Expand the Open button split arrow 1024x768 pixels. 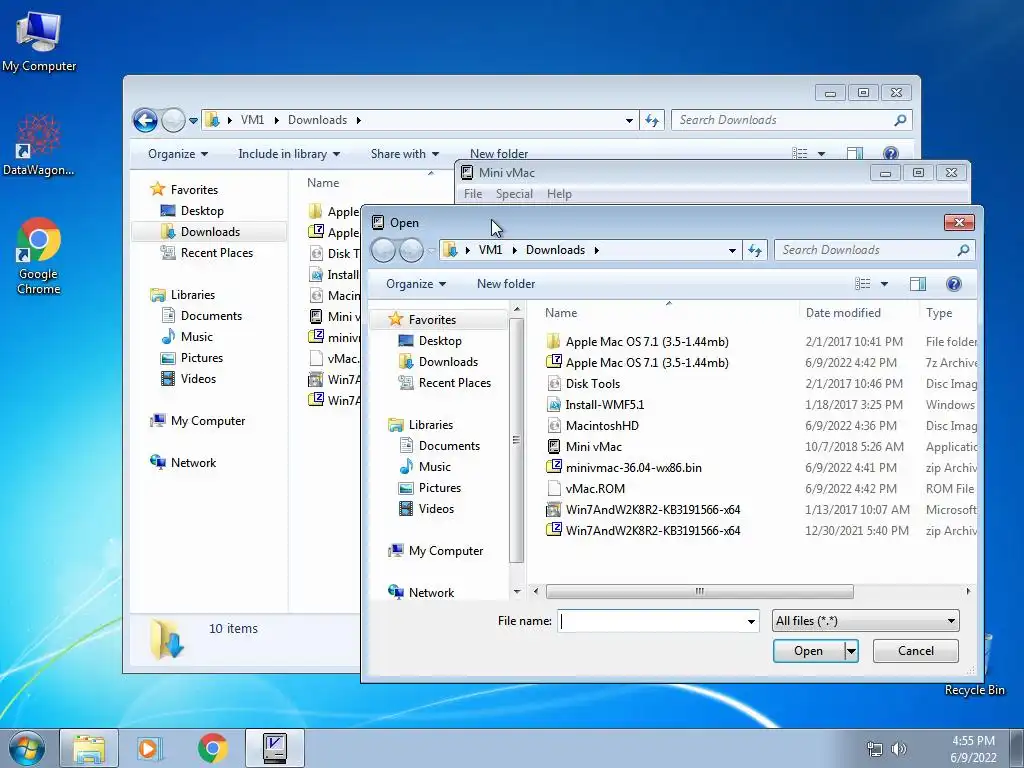(850, 651)
